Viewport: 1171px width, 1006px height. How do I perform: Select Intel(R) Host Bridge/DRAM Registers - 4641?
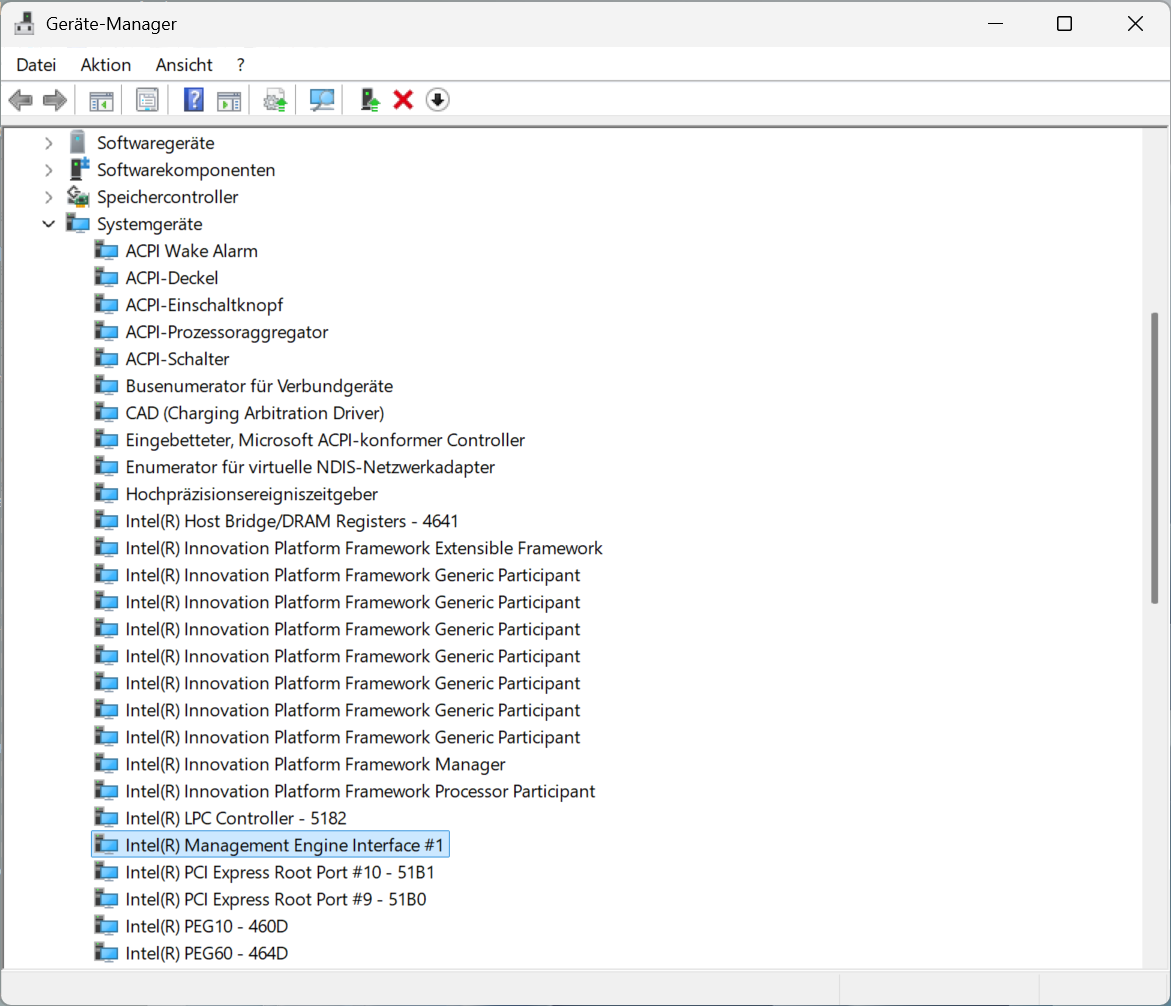click(x=291, y=521)
